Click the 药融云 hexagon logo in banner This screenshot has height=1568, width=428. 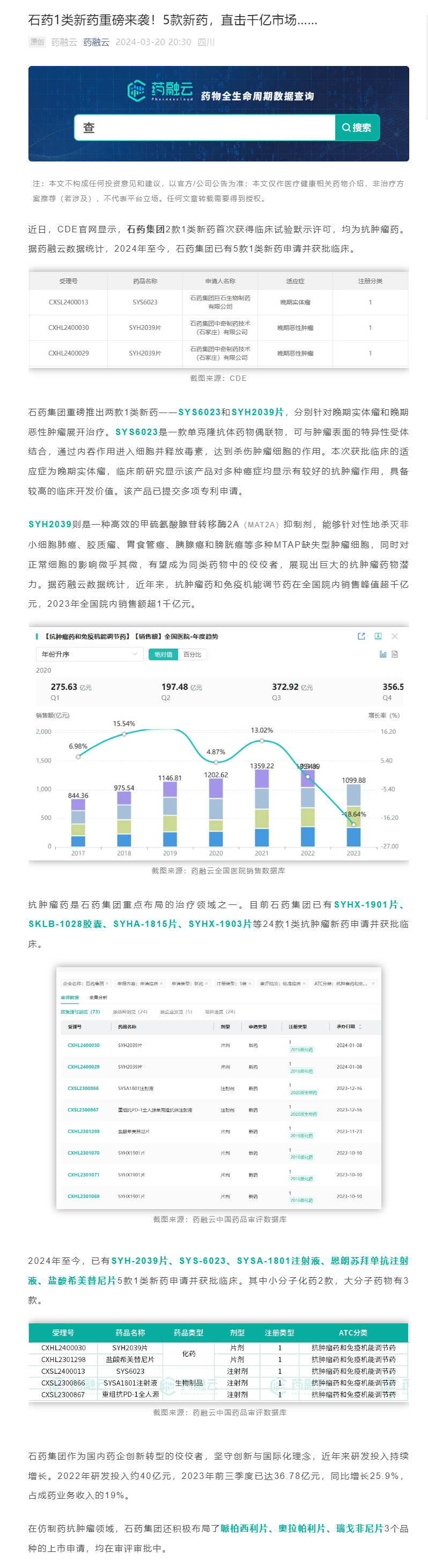pyautogui.click(x=136, y=91)
